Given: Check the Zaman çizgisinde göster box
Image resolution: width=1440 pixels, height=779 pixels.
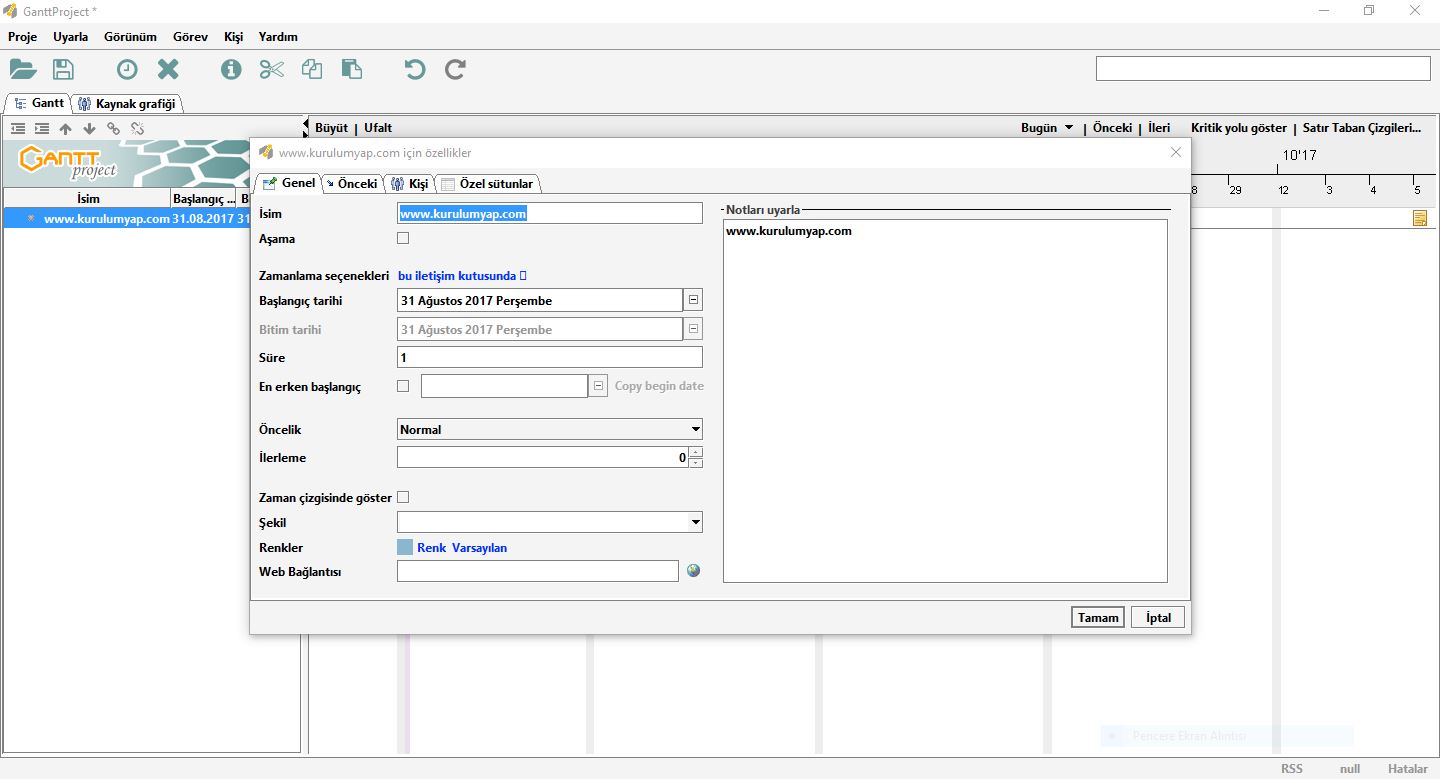Looking at the screenshot, I should tap(403, 497).
